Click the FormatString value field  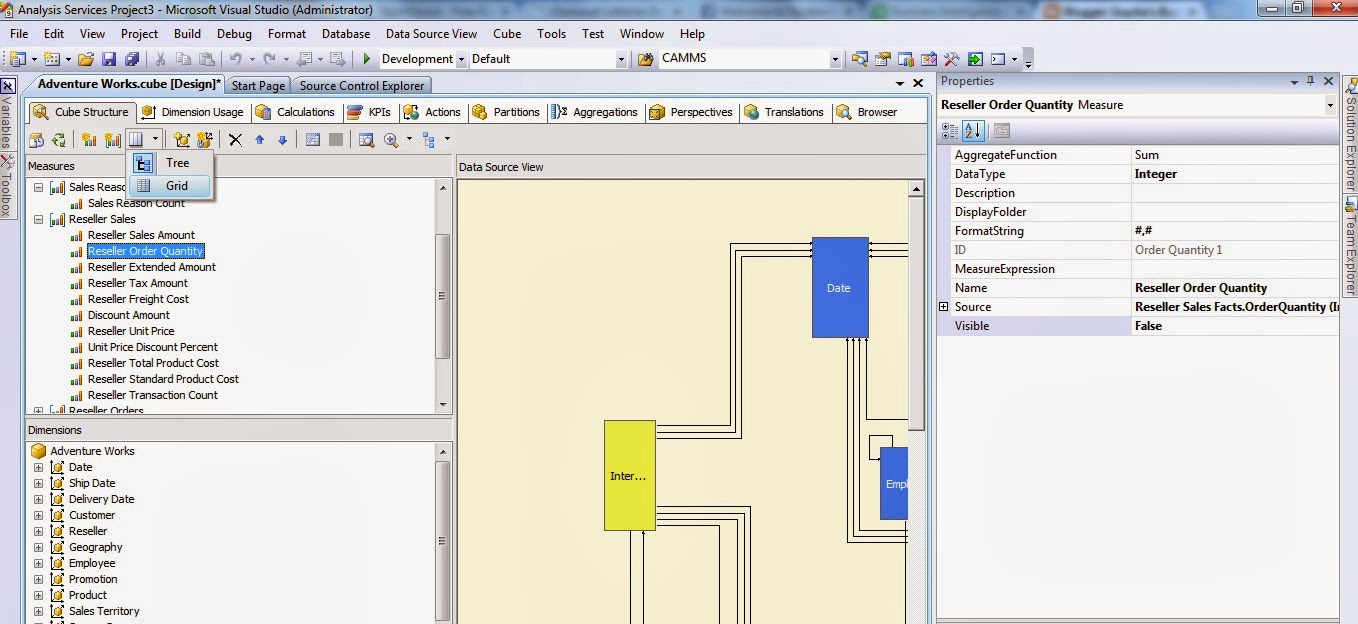[x=1235, y=231]
